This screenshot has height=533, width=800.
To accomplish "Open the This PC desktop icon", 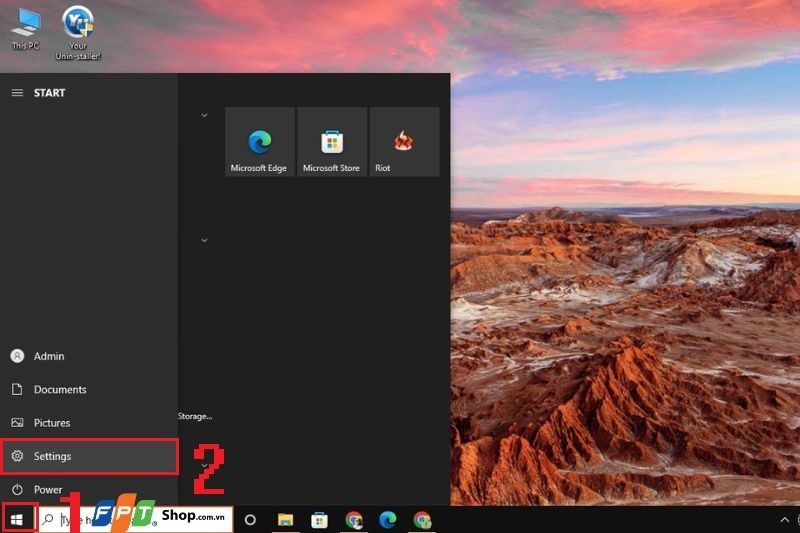I will point(26,30).
